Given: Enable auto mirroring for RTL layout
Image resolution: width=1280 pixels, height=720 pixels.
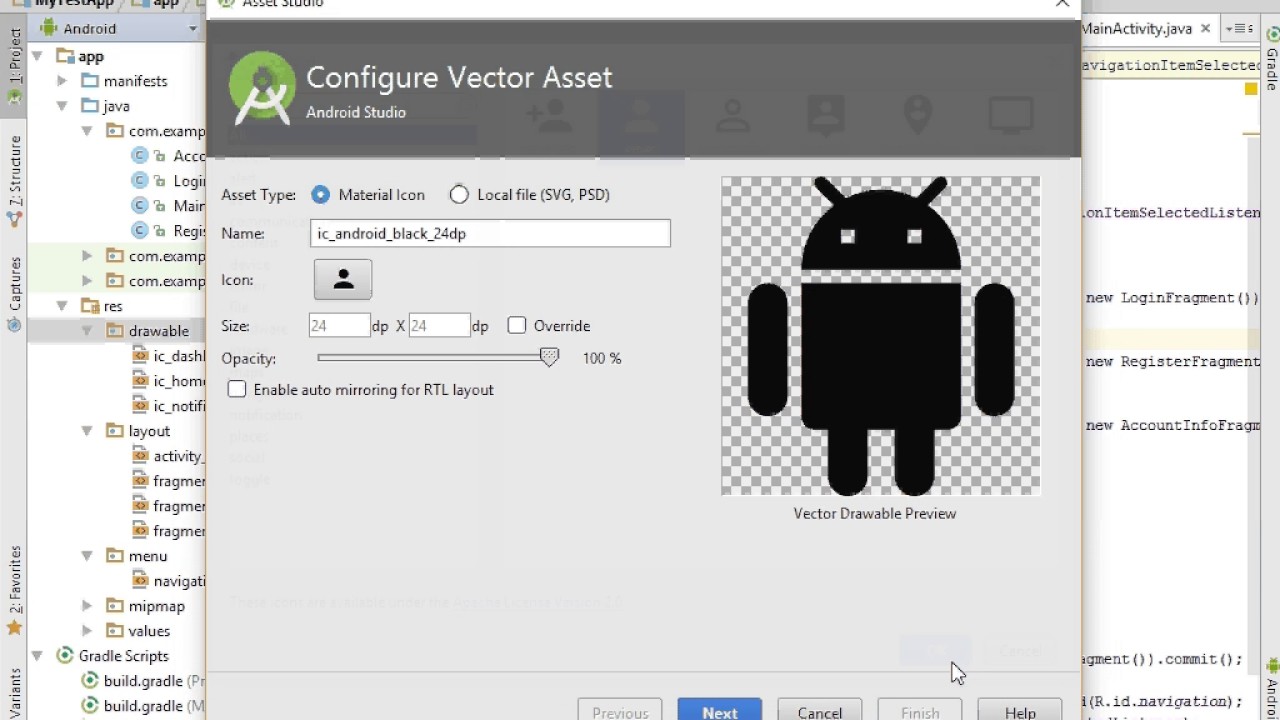Looking at the screenshot, I should coord(237,389).
